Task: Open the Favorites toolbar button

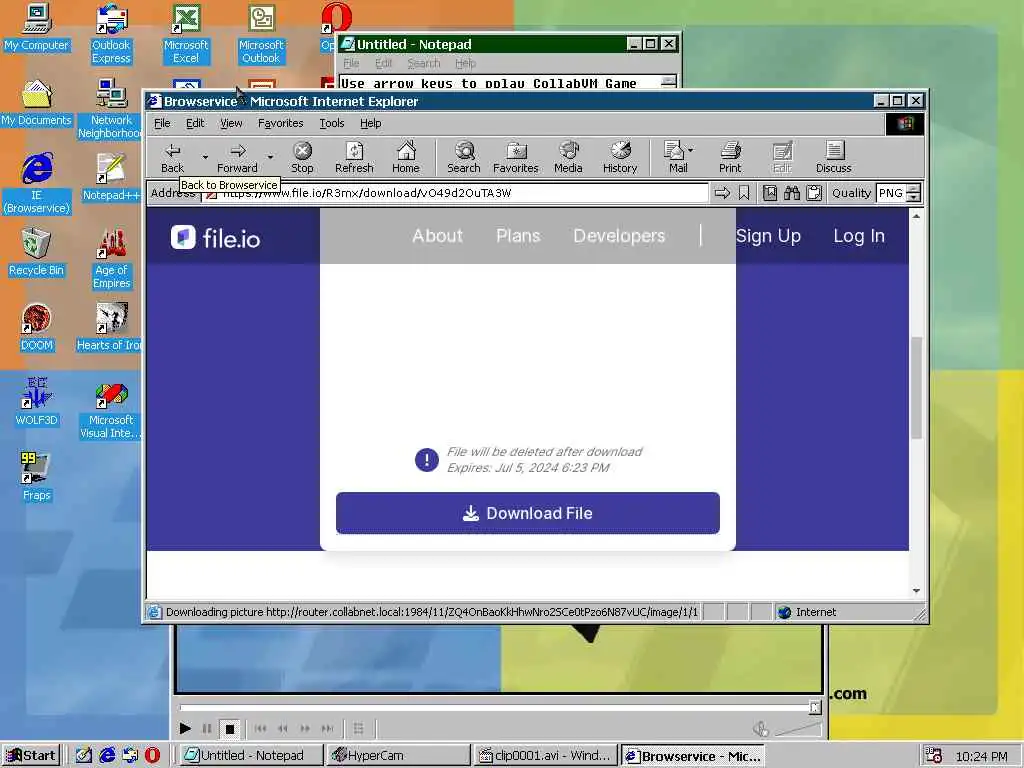Action: click(x=515, y=157)
